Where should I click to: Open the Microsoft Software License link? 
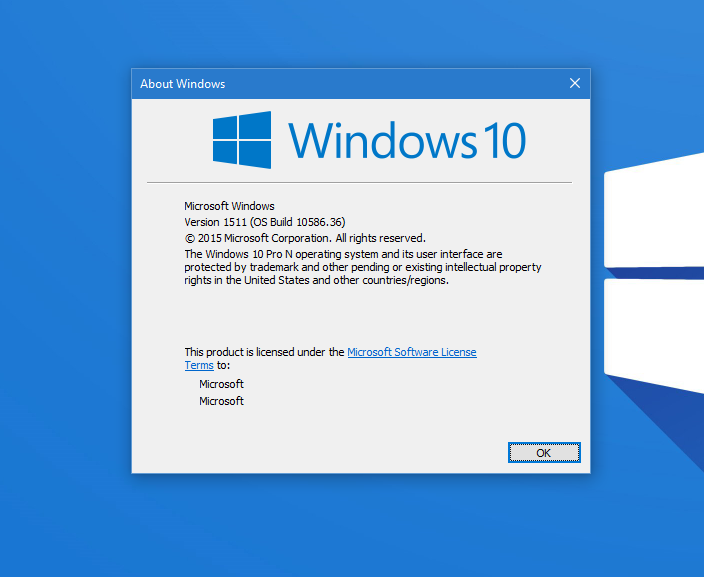pyautogui.click(x=412, y=352)
